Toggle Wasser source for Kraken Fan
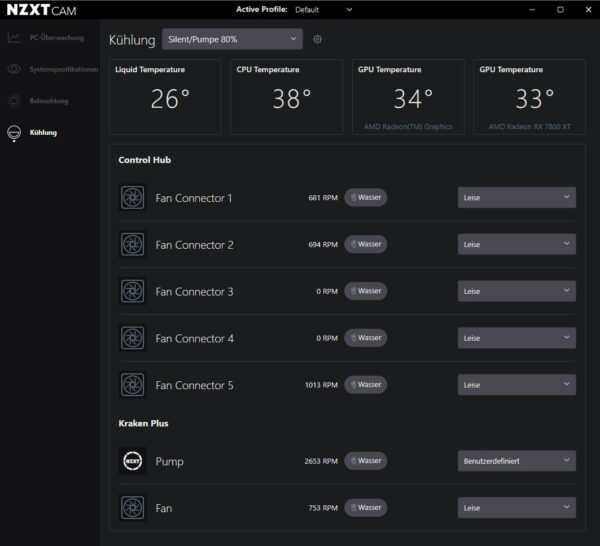The height and width of the screenshot is (546, 600). pyautogui.click(x=366, y=507)
